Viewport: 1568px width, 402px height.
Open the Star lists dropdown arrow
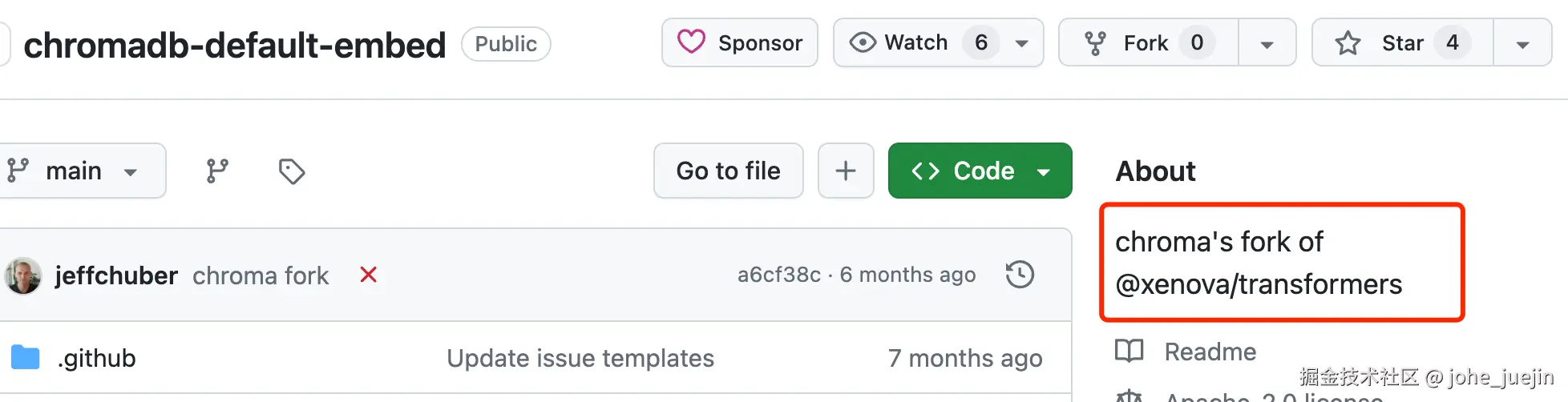1522,43
